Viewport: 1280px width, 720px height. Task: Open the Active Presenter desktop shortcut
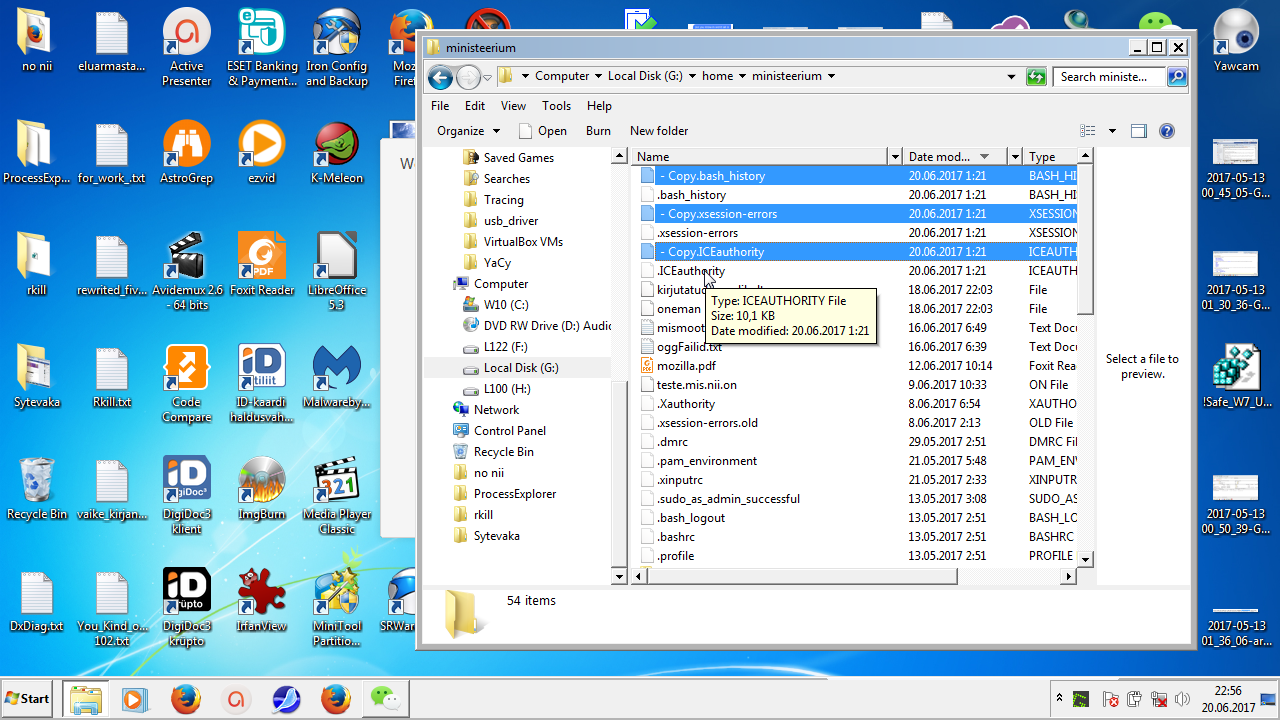[186, 48]
